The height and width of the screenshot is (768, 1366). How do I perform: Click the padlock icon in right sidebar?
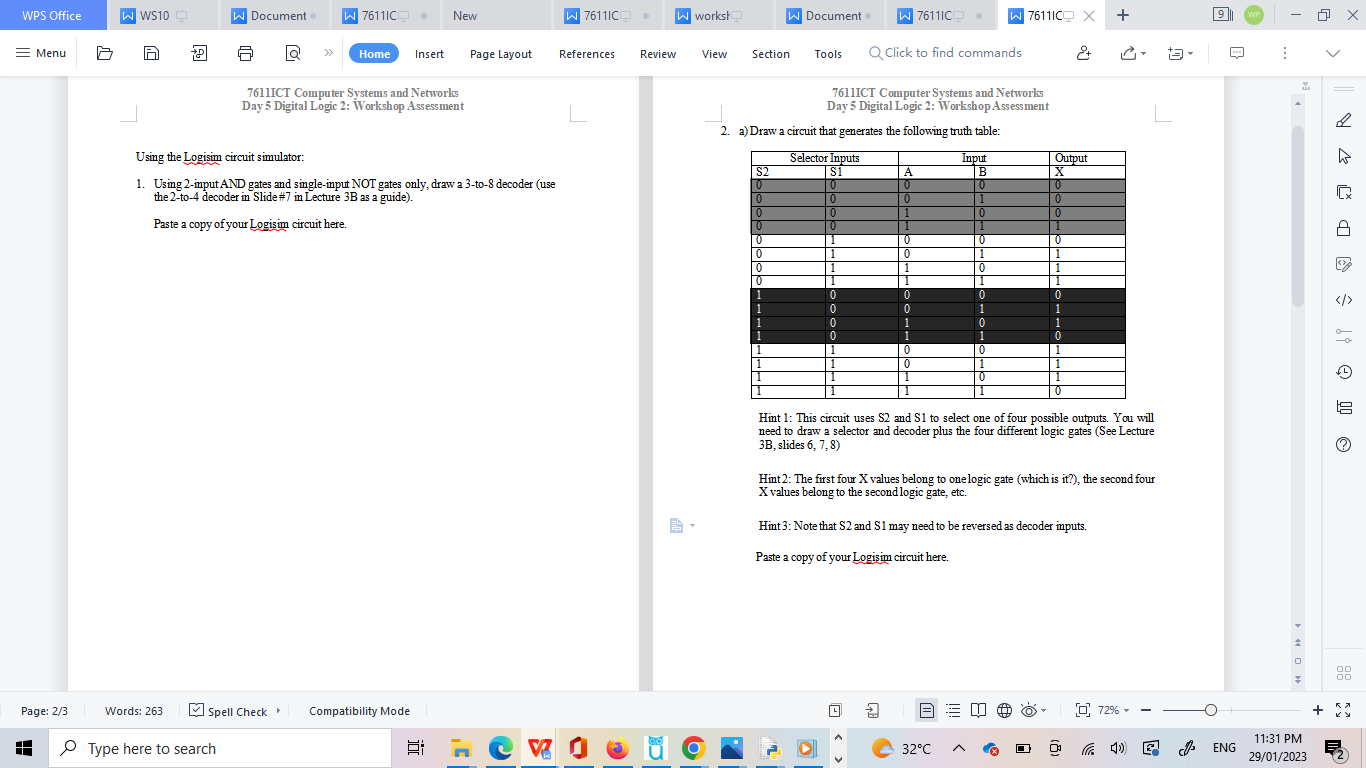click(x=1344, y=228)
